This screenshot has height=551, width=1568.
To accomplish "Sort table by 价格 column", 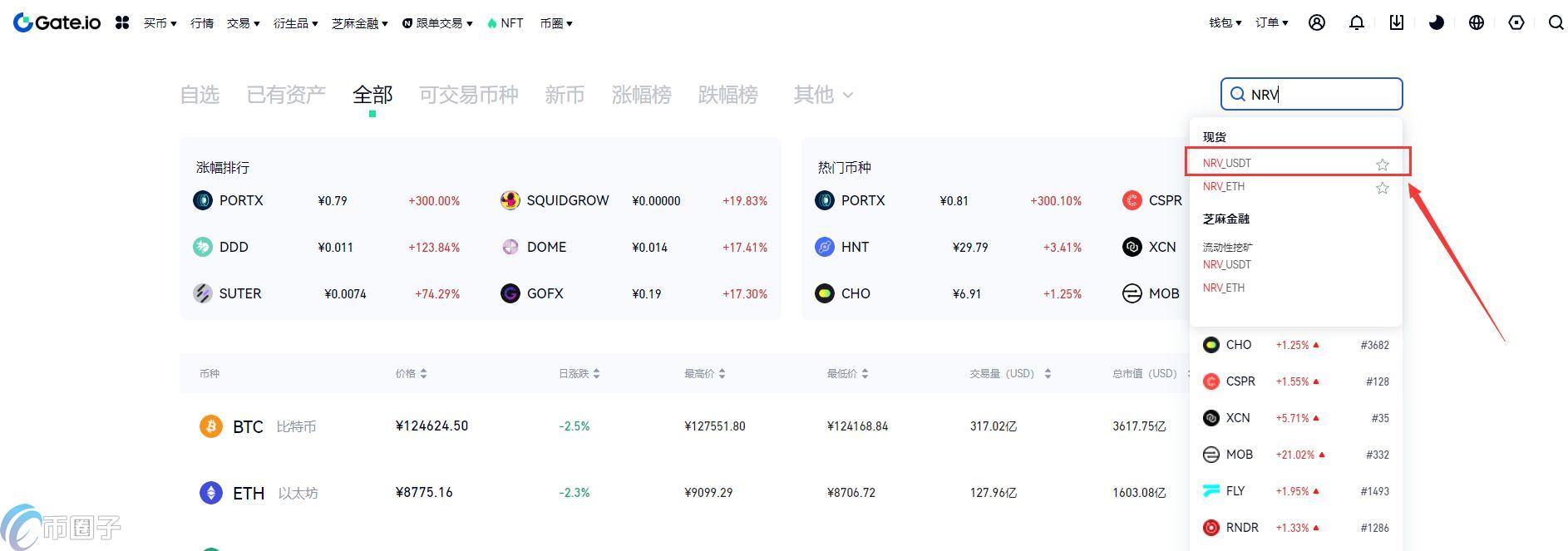I will click(x=411, y=374).
